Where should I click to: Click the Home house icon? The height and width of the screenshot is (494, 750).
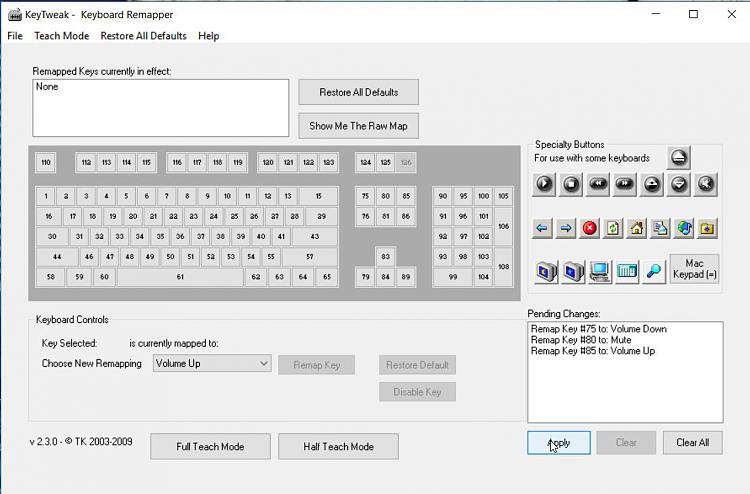[x=637, y=228]
